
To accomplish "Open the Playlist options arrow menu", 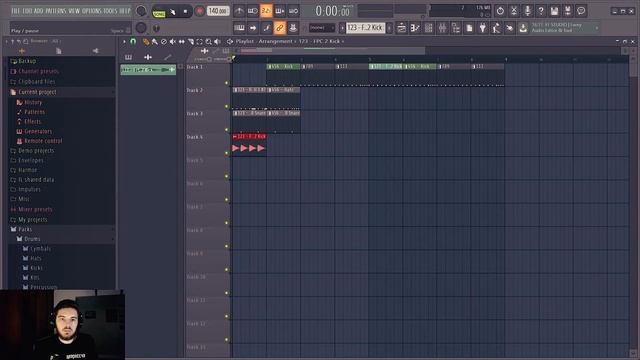I will click(124, 41).
